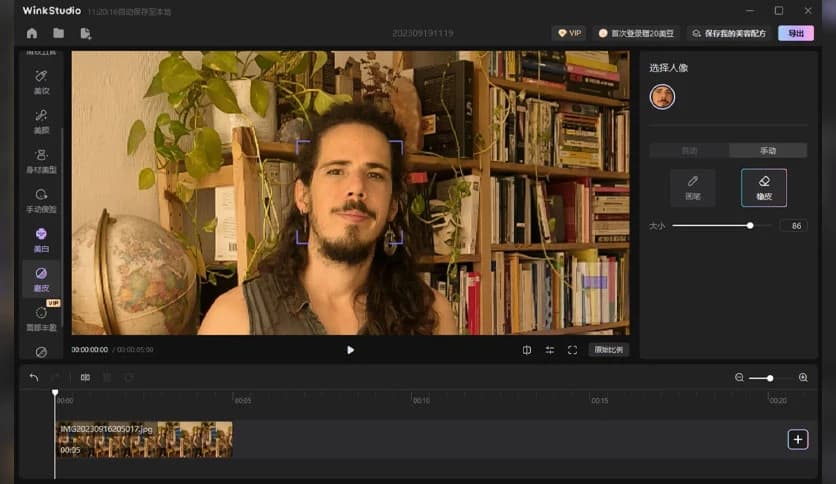Select the portrait face thumbnail
This screenshot has height=484, width=836.
pyautogui.click(x=662, y=97)
